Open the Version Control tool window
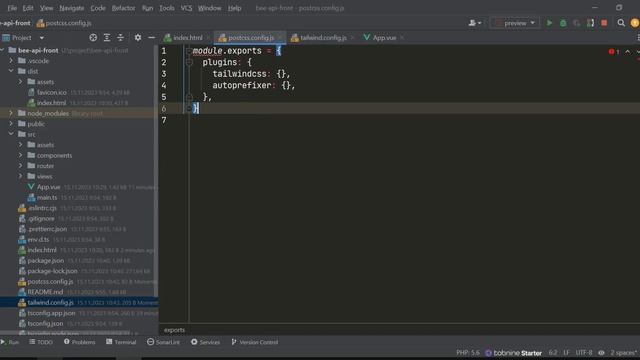This screenshot has width=640, height=360. (x=255, y=342)
